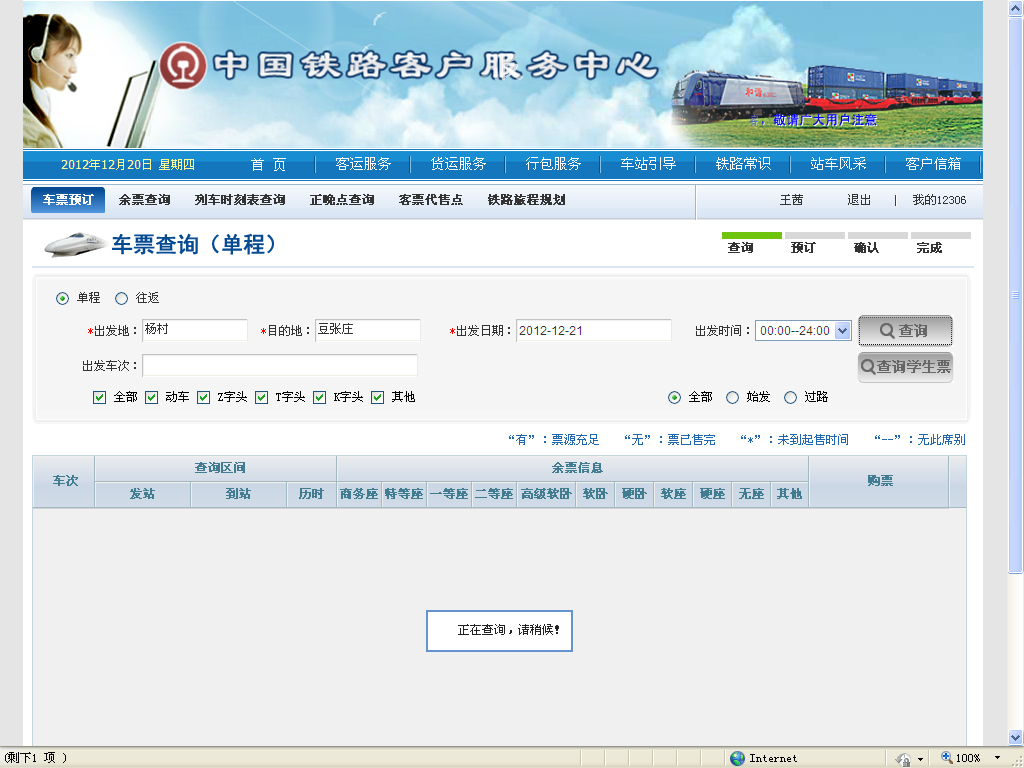
Task: Switch to the 车票预订 tab
Action: tap(68, 200)
